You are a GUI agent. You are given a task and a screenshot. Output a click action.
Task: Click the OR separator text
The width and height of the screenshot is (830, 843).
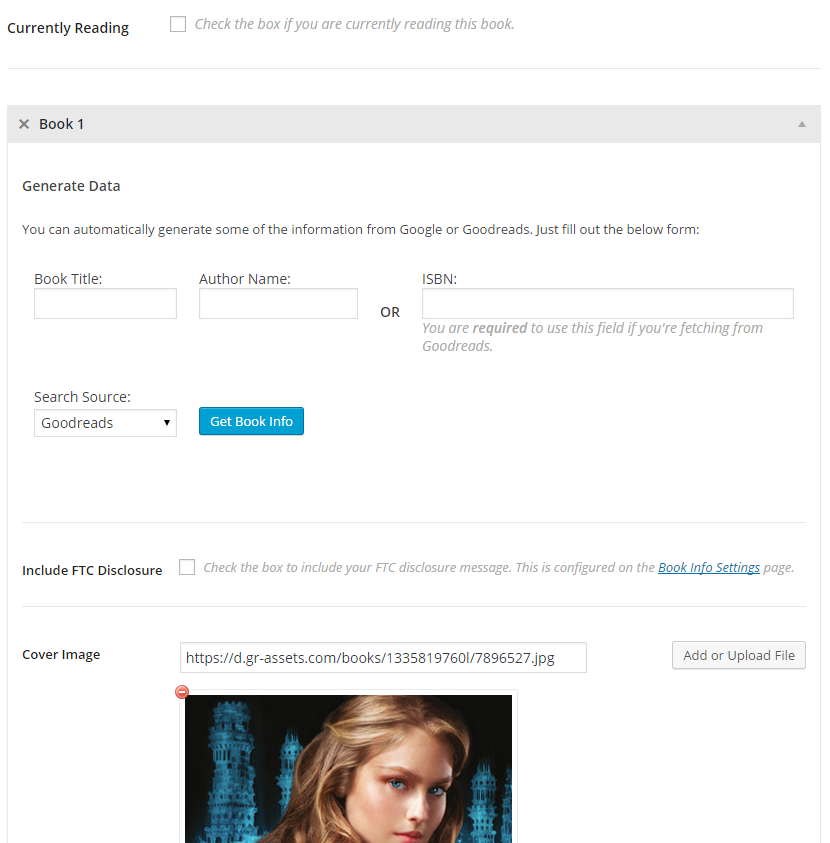(390, 312)
